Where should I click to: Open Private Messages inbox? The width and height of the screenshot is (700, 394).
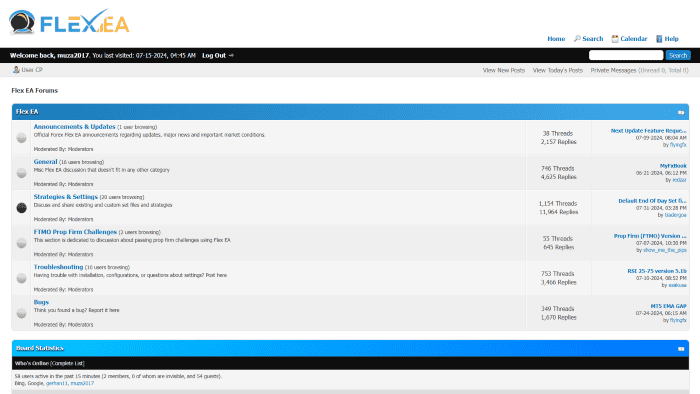coord(613,70)
